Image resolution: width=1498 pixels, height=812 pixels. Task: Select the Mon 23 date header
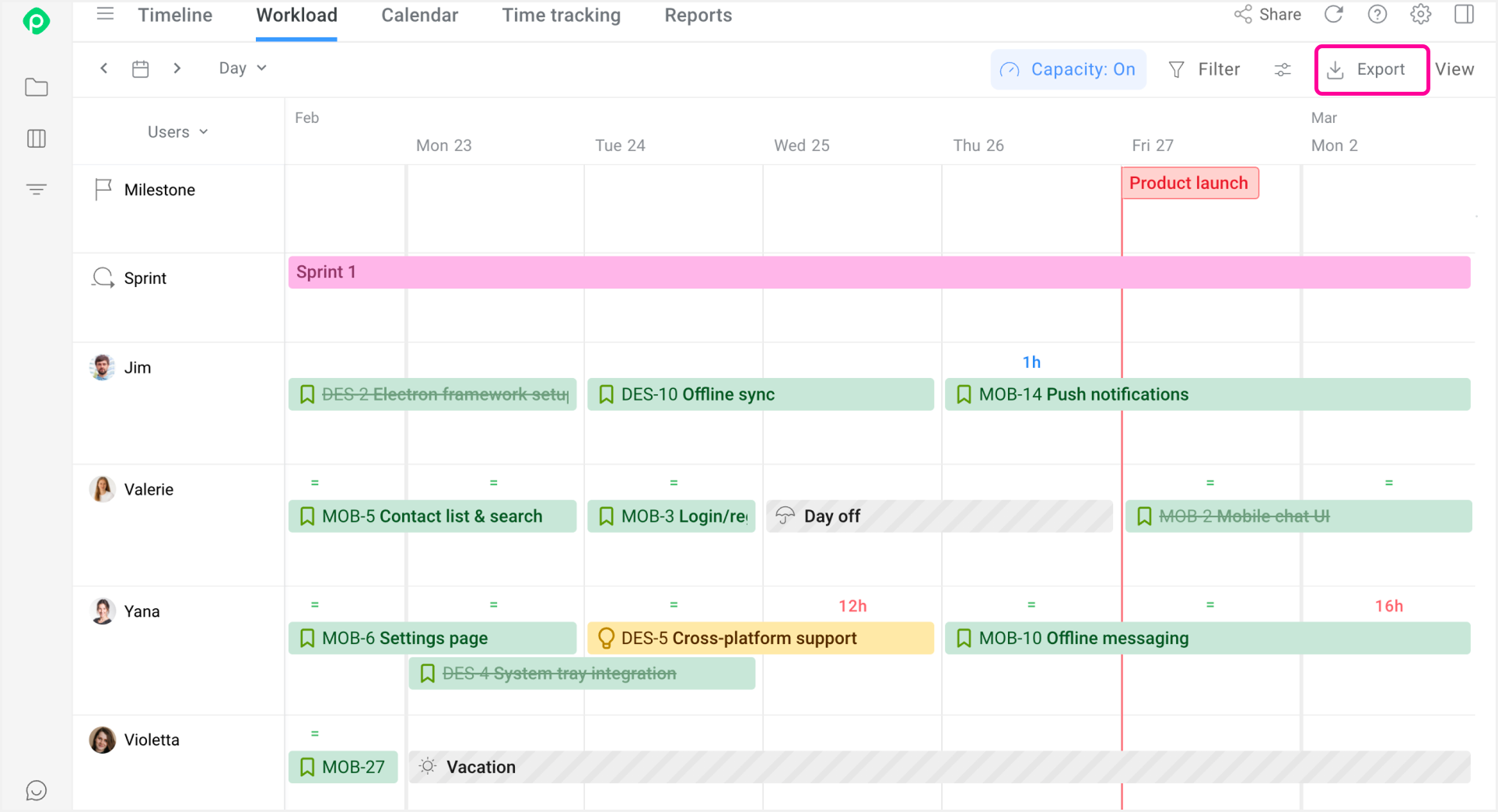pyautogui.click(x=444, y=145)
